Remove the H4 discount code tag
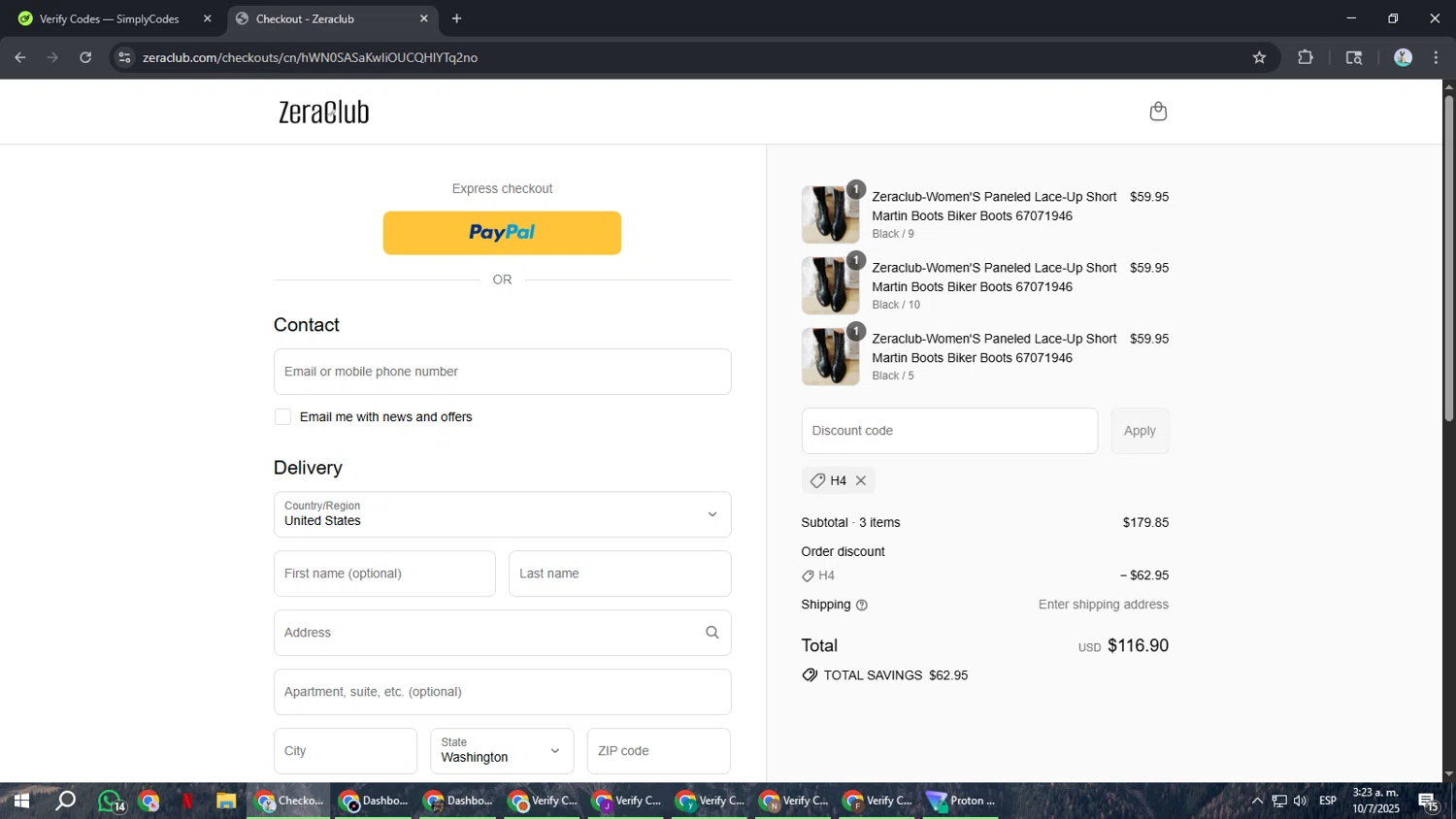1456x819 pixels. pos(861,480)
